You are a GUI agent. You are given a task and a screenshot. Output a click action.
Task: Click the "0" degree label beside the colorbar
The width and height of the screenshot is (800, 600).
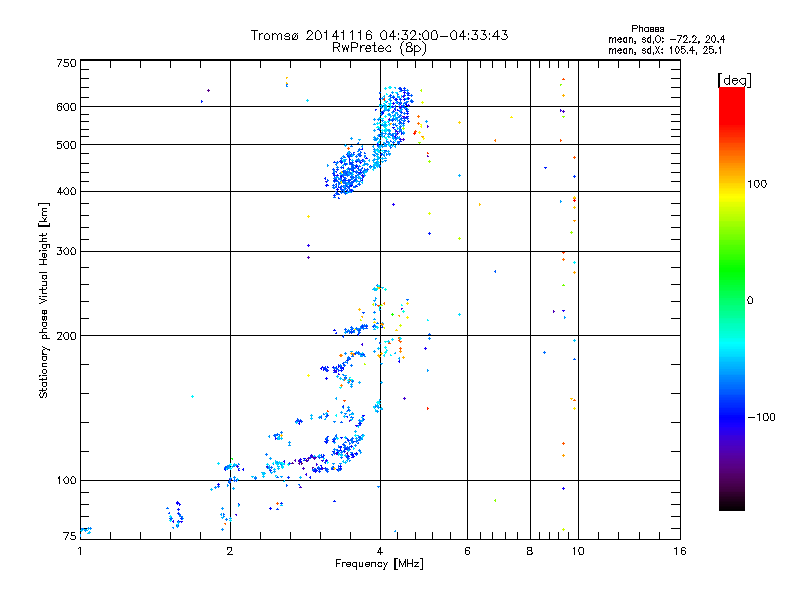pos(750,301)
